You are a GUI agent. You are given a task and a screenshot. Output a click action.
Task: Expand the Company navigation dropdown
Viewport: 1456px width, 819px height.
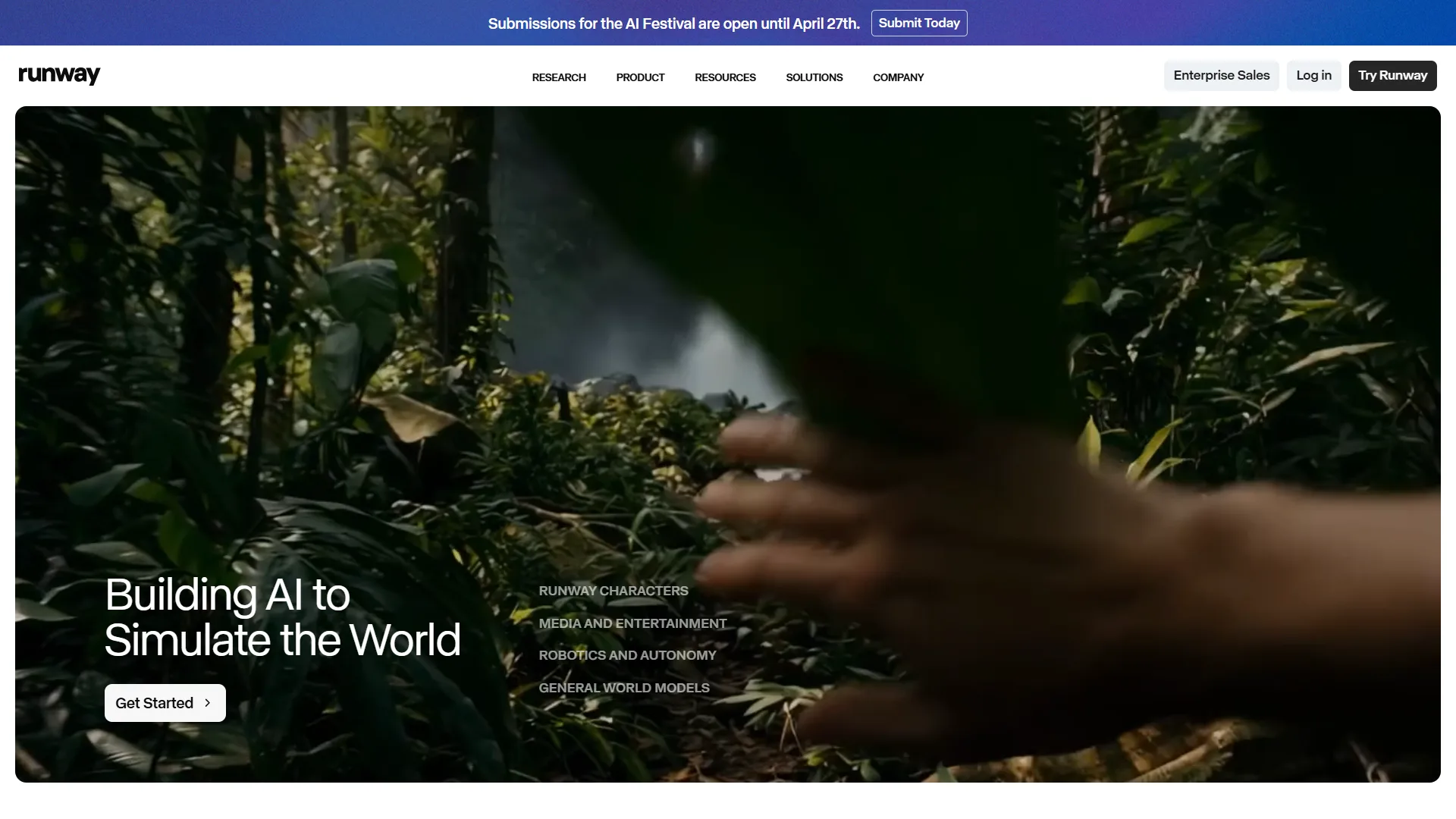(898, 77)
